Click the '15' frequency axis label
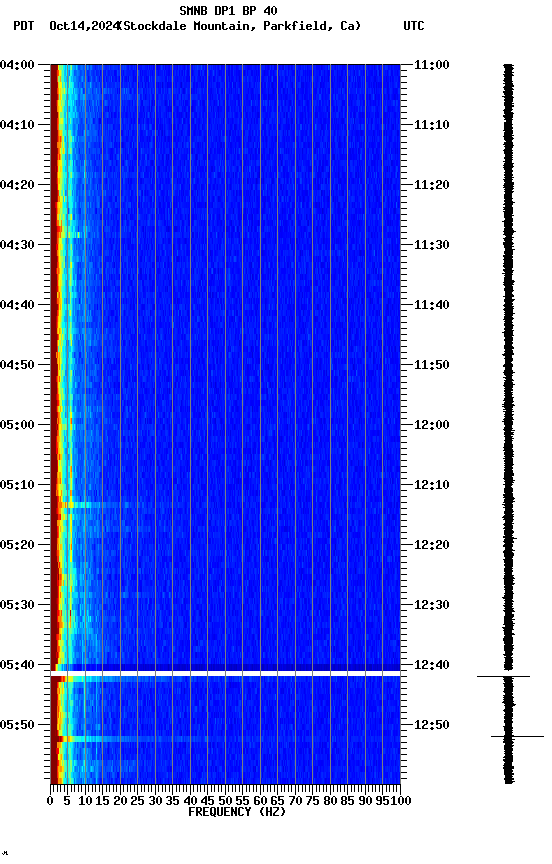This screenshot has width=552, height=864. coord(103,801)
